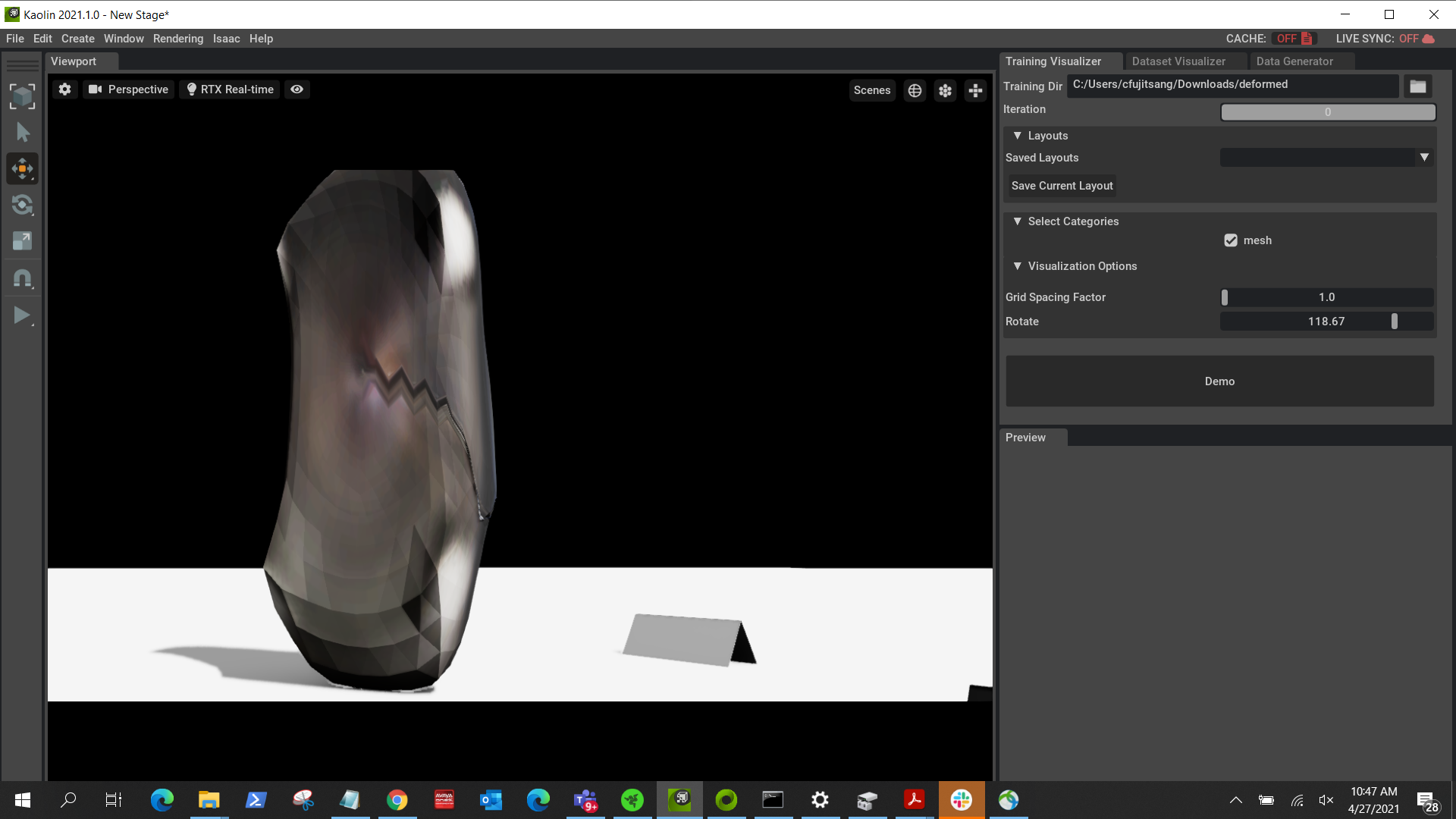Toggle the CACHE OFF indicator
Viewport: 1456px width, 819px height.
pyautogui.click(x=1293, y=39)
